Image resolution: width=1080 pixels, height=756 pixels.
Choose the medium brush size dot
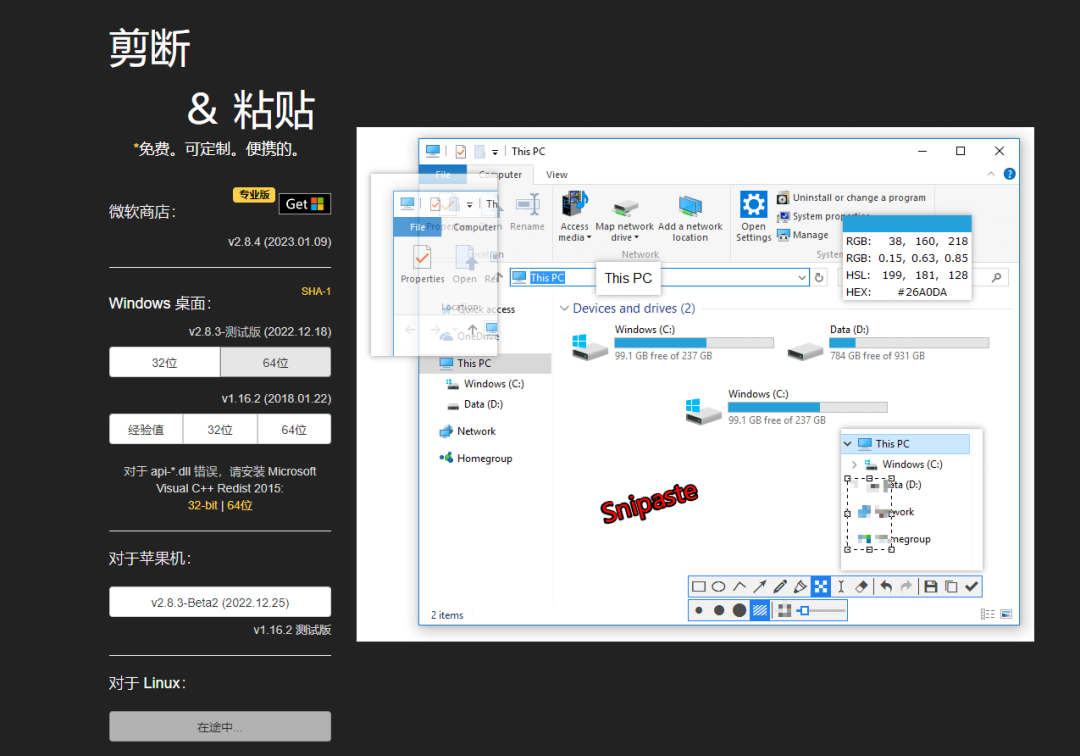(x=718, y=611)
